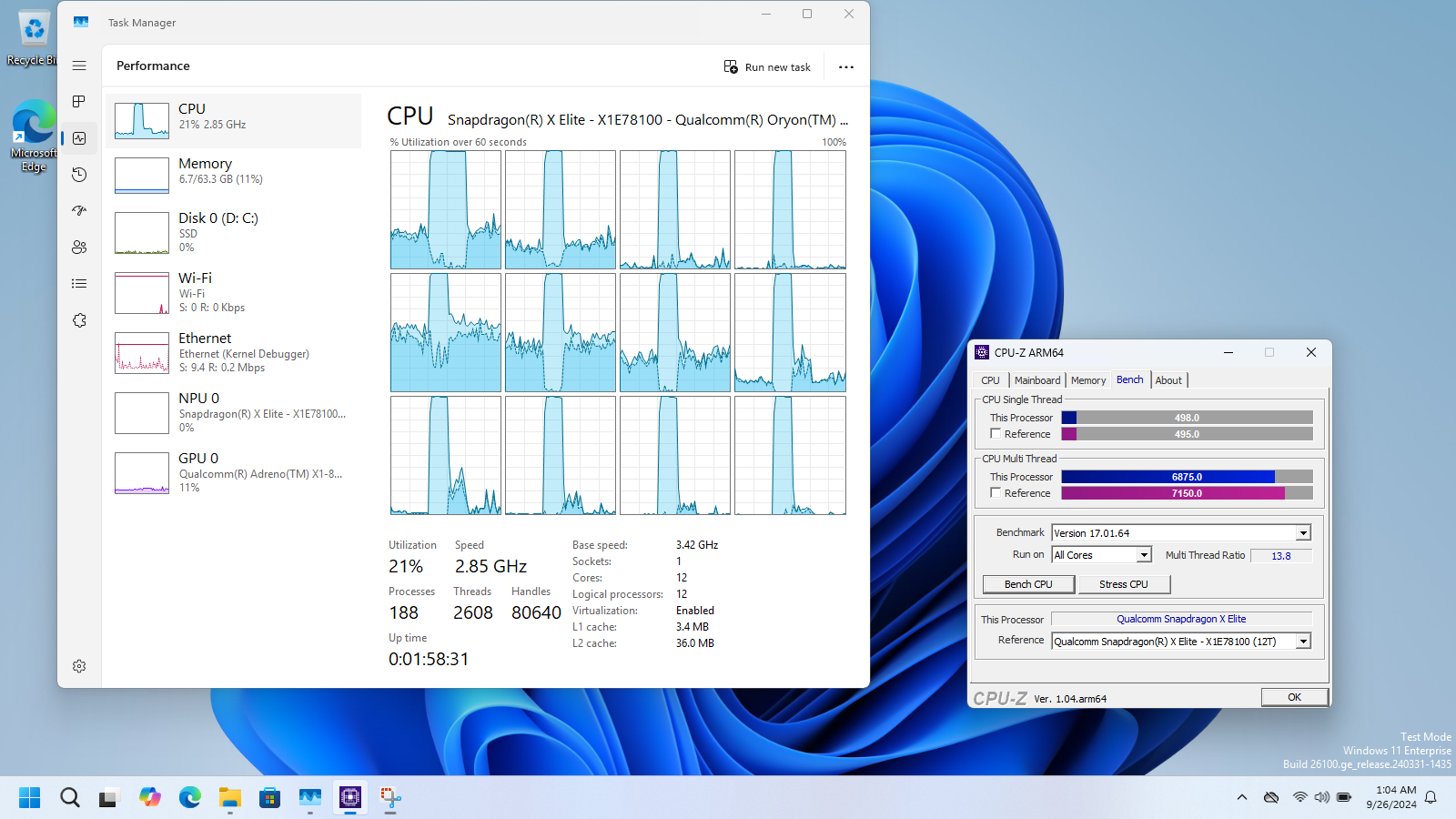Open the Benchmark version dropdown

click(1303, 533)
